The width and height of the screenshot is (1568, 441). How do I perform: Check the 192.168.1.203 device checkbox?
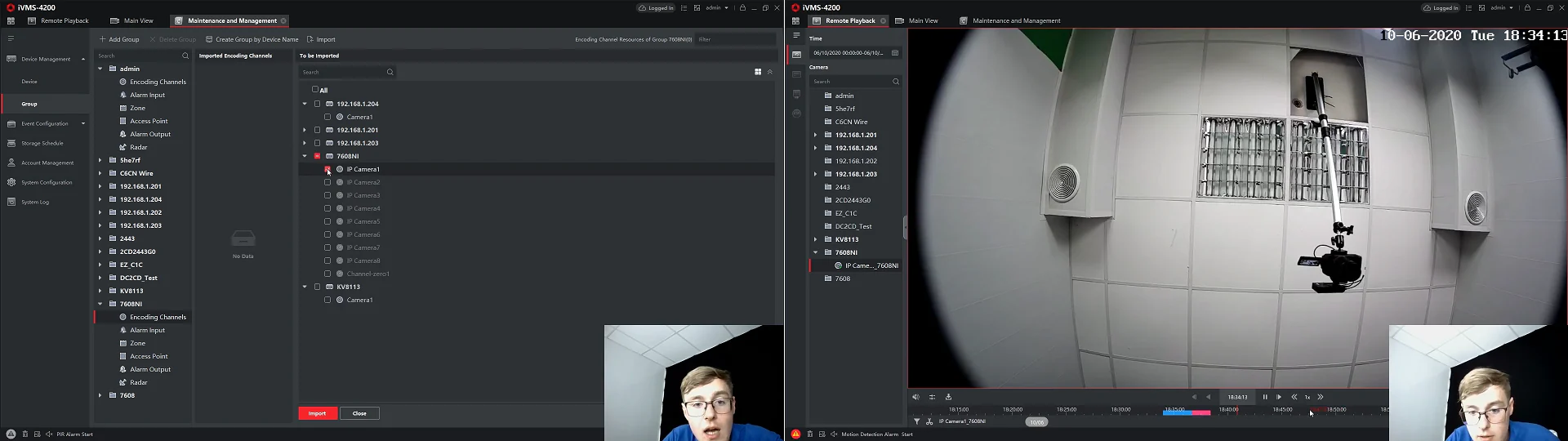[x=318, y=143]
